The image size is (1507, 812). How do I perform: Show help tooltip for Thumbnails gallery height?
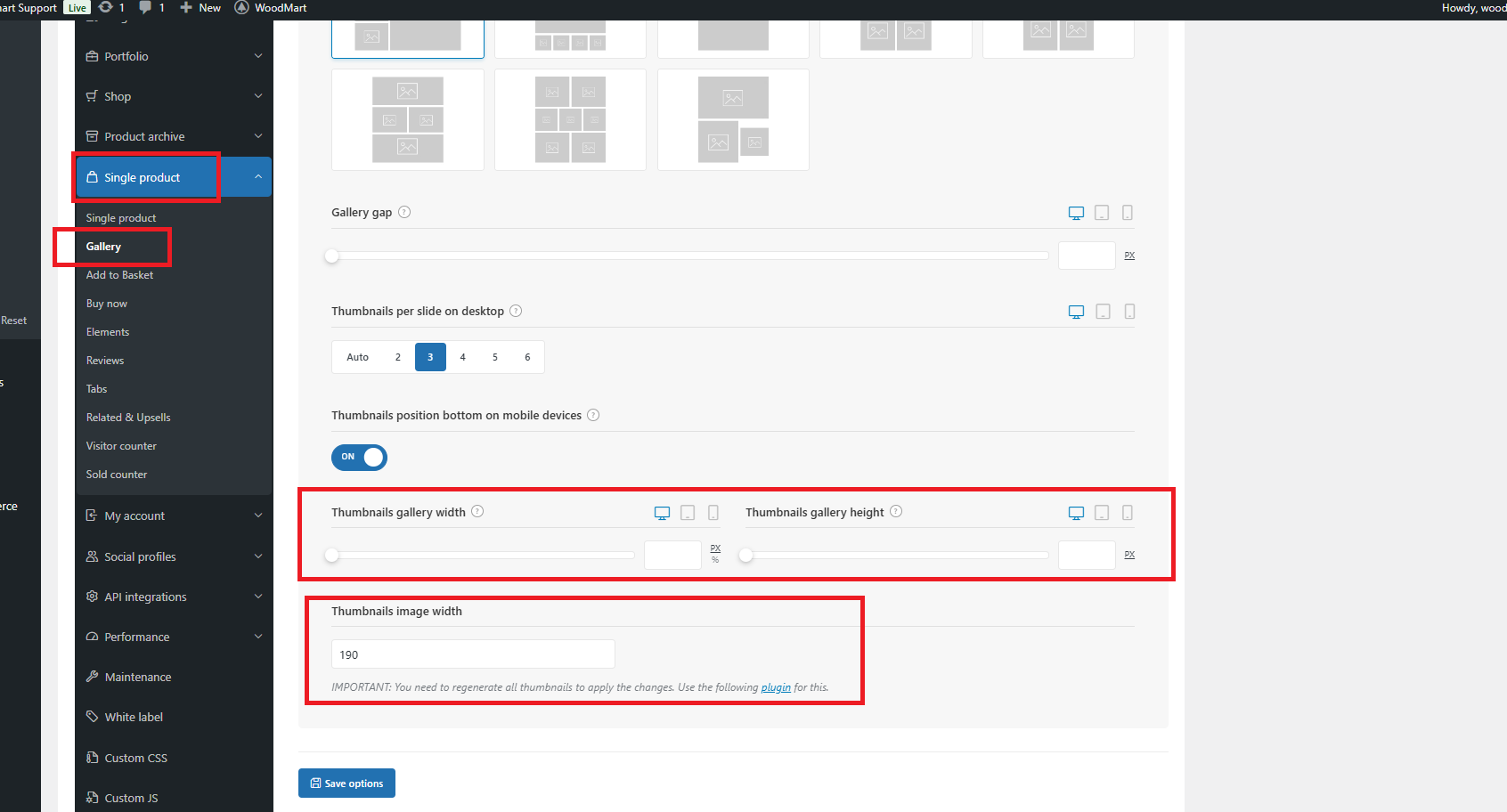pos(896,511)
